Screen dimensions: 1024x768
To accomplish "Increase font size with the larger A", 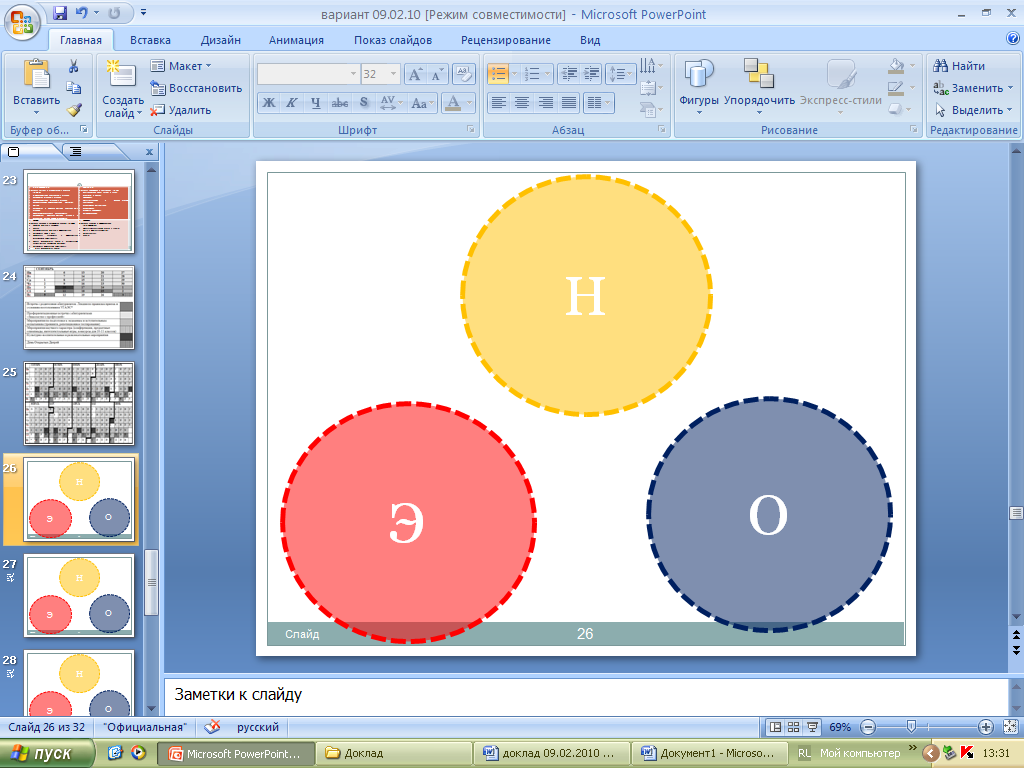I will tap(415, 74).
